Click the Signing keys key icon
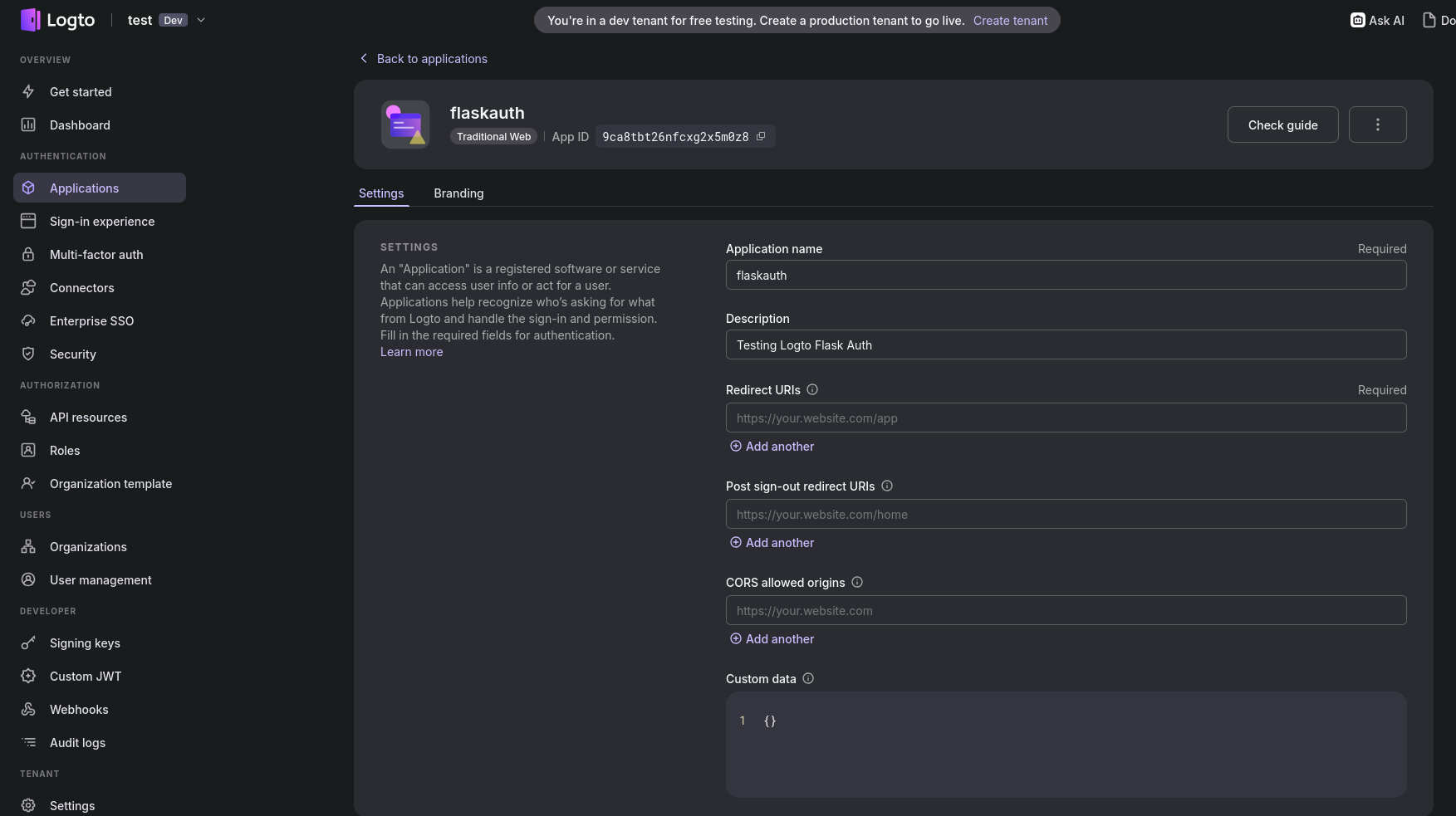The image size is (1456, 816). click(x=28, y=643)
